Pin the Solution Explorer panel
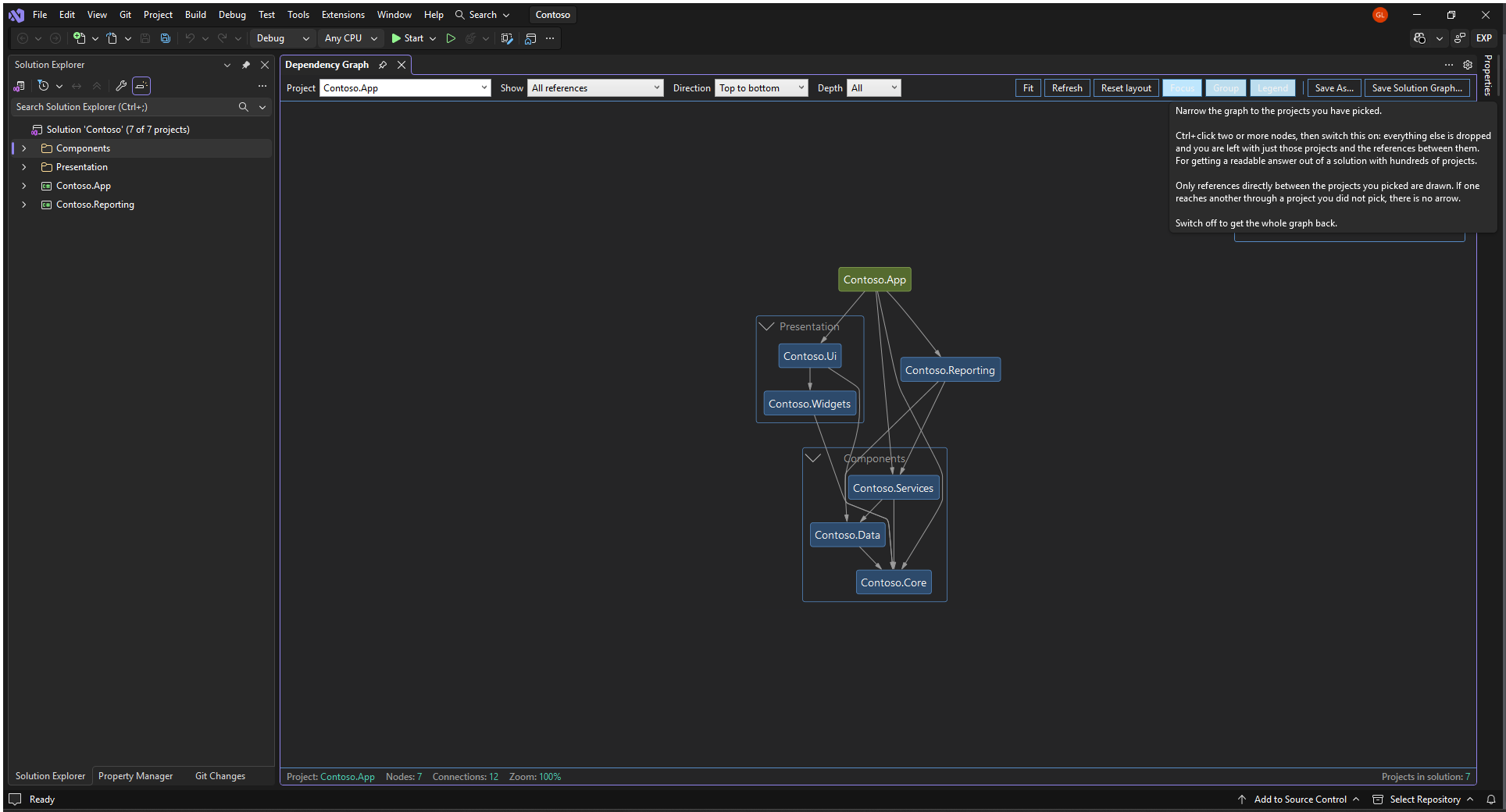This screenshot has height=812, width=1506. 246,65
